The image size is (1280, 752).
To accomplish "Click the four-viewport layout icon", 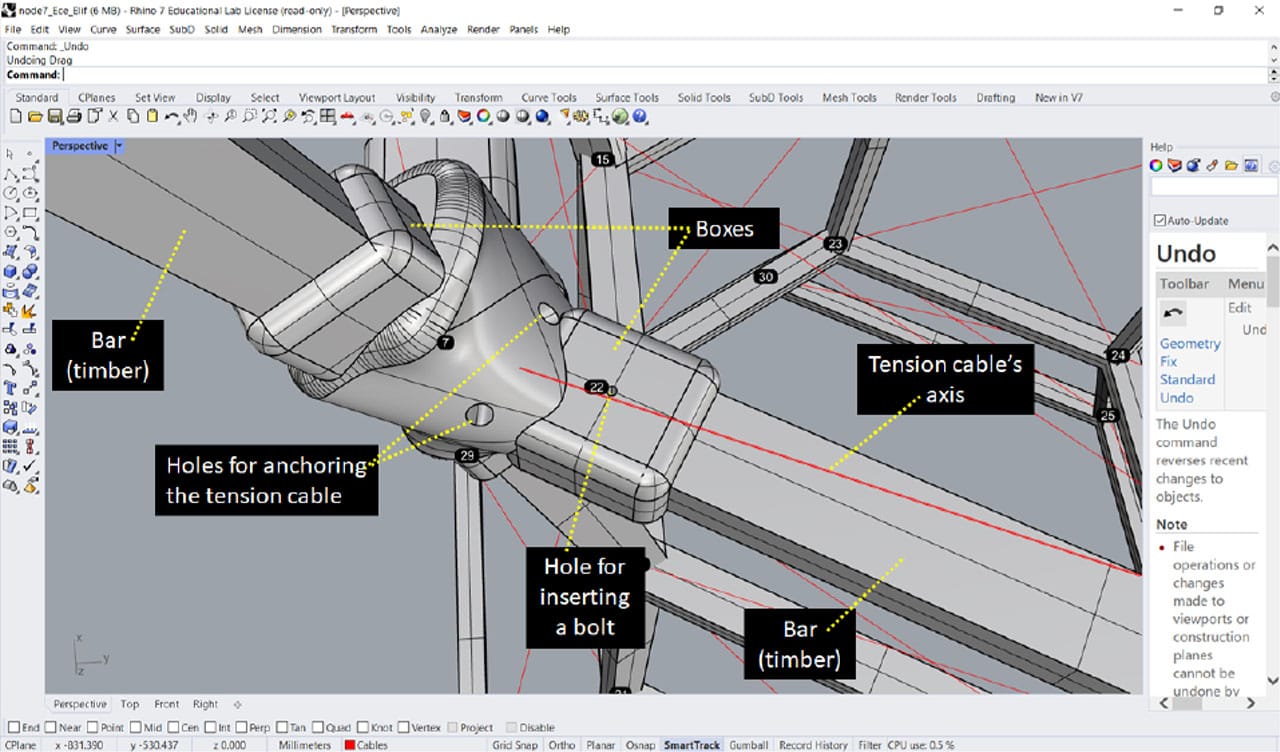I will point(327,116).
